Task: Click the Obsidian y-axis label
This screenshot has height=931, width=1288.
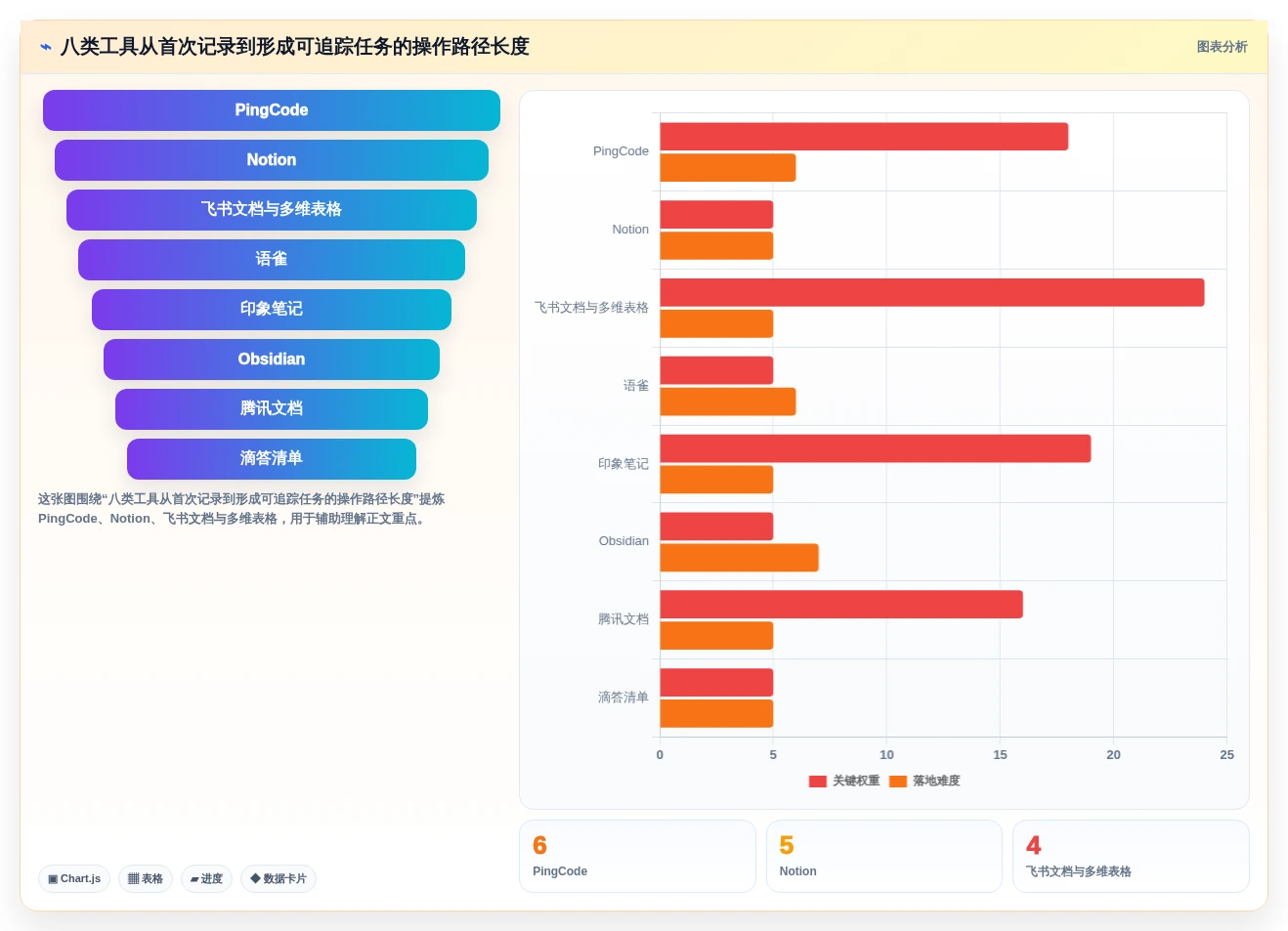Action: (x=623, y=541)
